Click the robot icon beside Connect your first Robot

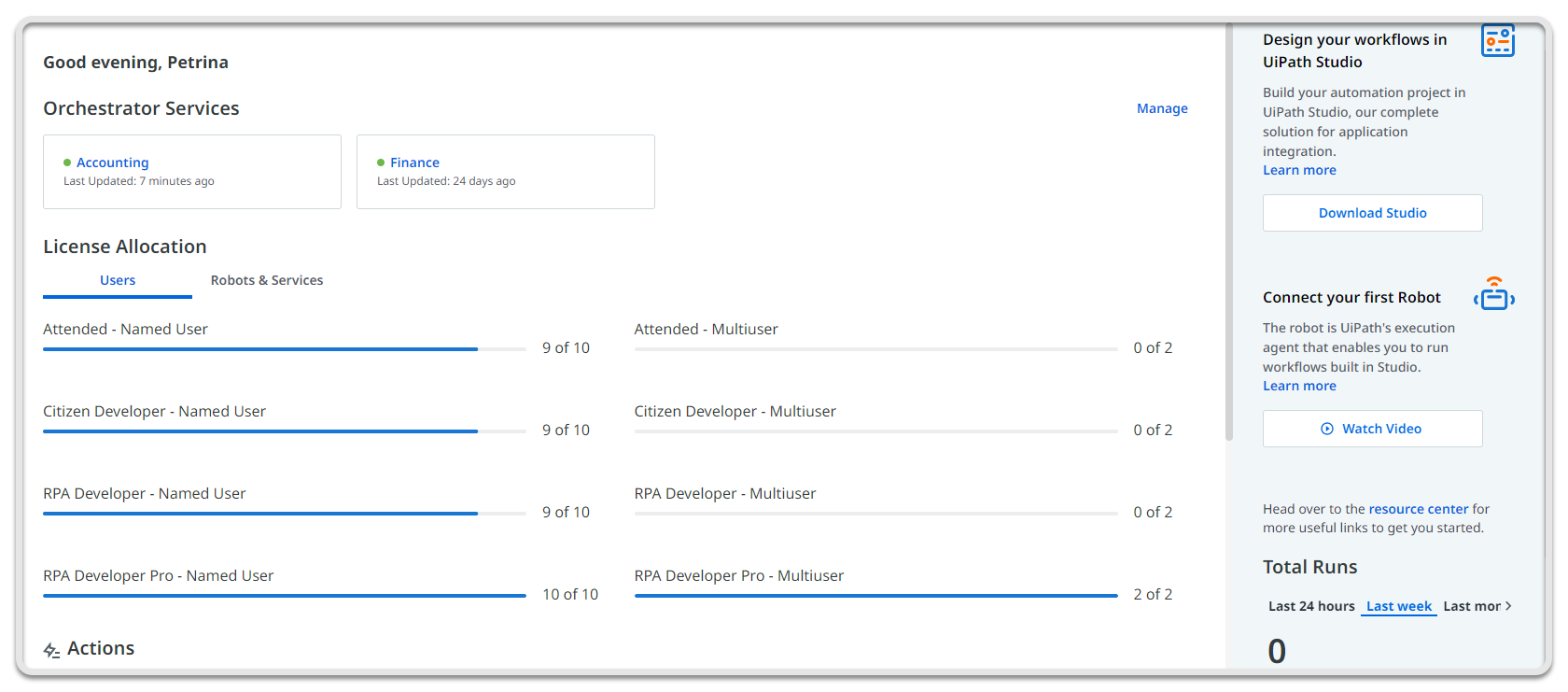pyautogui.click(x=1494, y=293)
